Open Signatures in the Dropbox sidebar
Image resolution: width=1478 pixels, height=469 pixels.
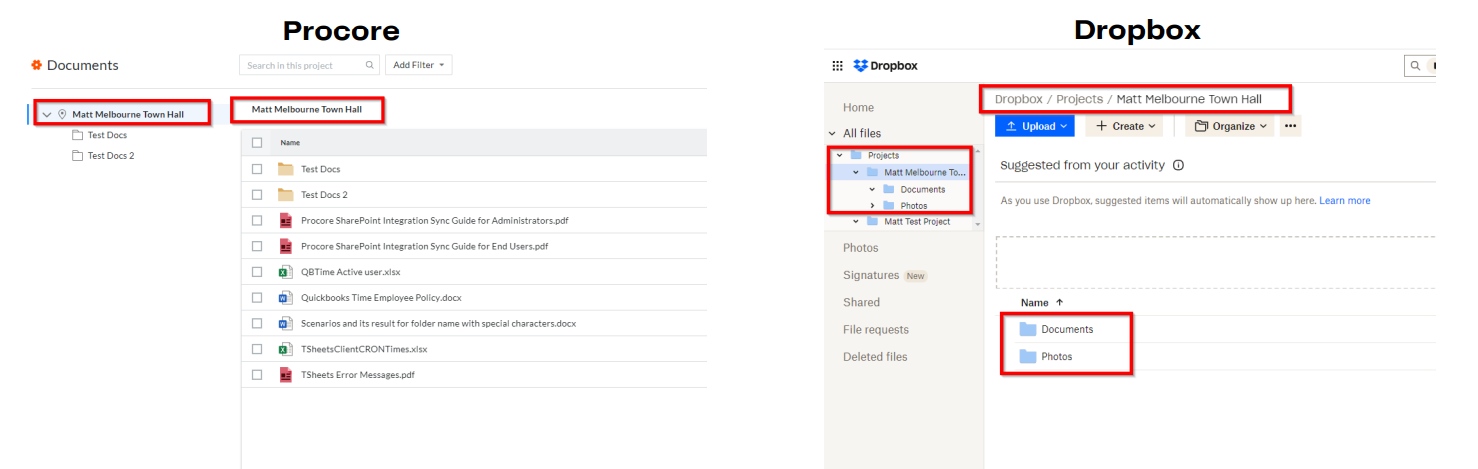coord(871,275)
